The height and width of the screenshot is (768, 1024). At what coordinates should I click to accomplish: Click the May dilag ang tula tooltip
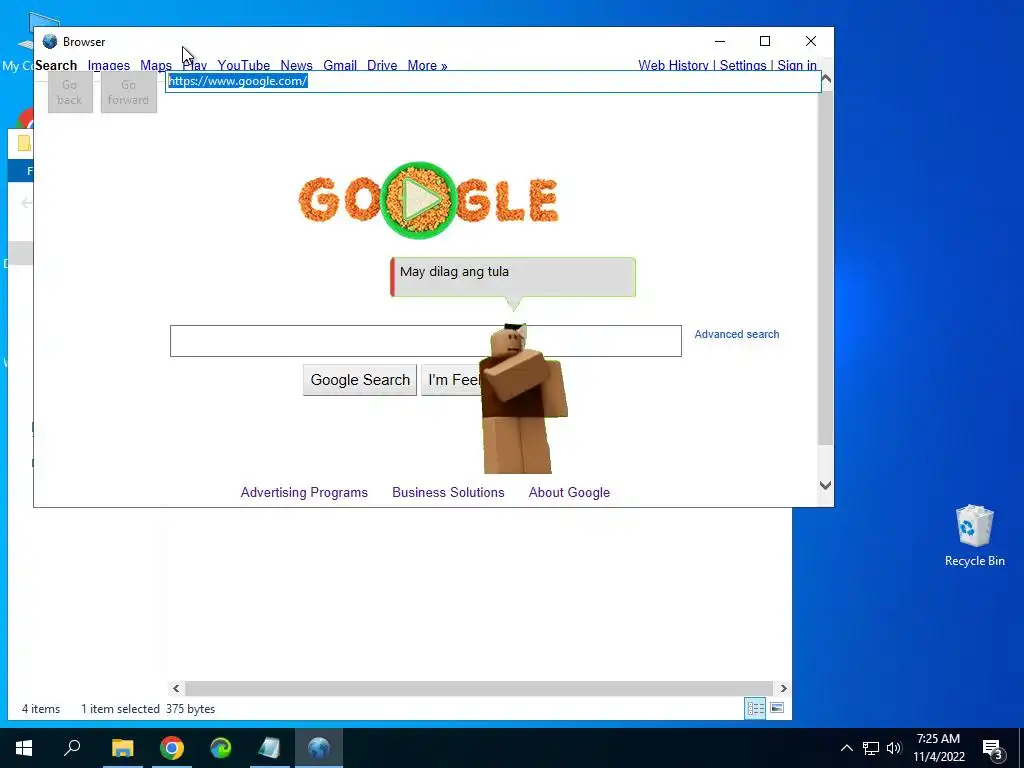tap(513, 277)
